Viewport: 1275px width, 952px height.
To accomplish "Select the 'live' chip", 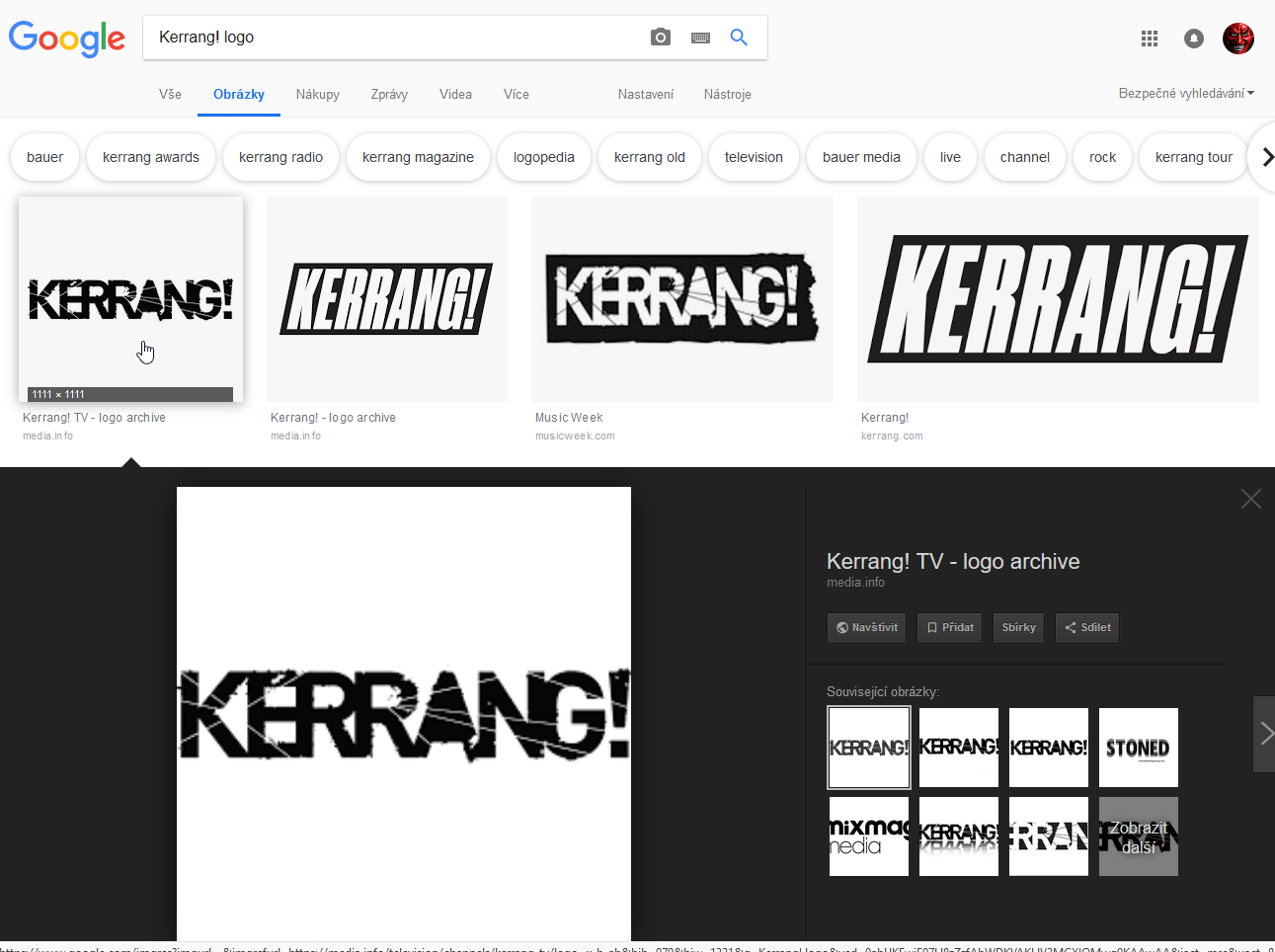I will click(950, 157).
